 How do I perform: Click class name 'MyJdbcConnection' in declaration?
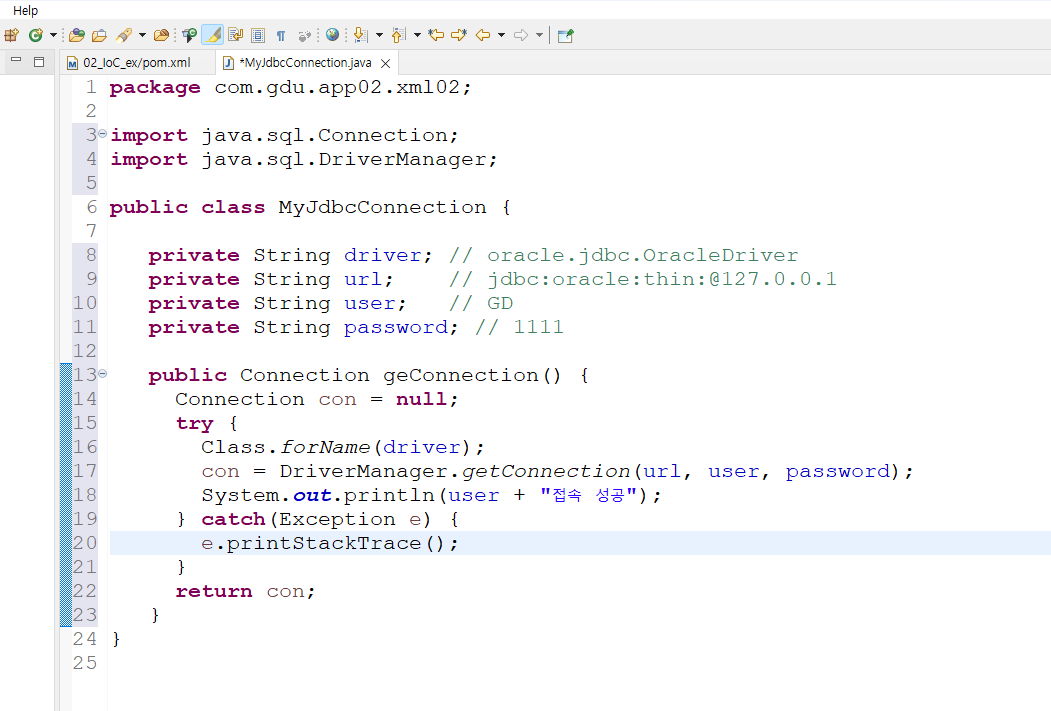pyautogui.click(x=382, y=207)
